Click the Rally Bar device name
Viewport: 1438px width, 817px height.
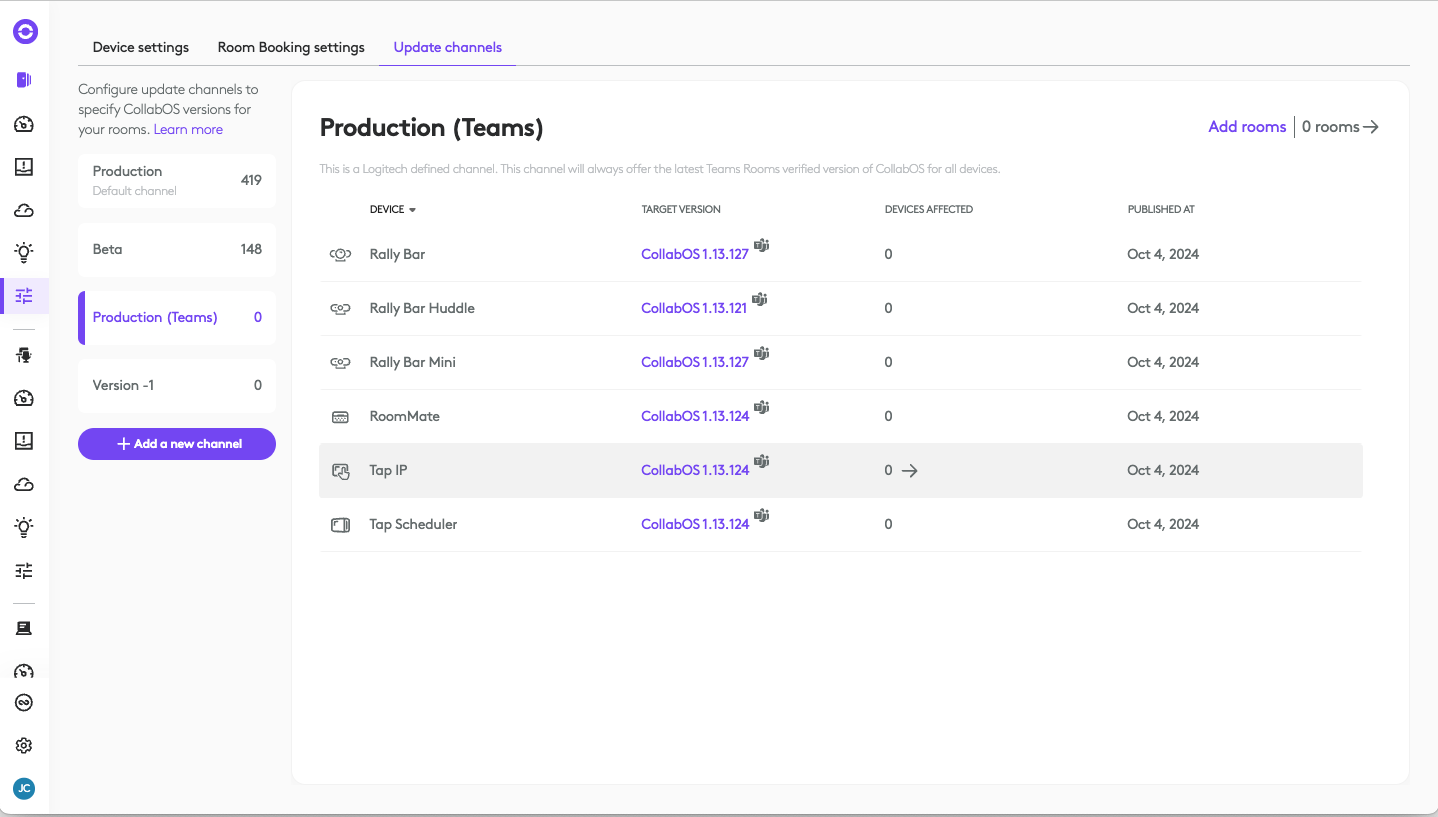pyautogui.click(x=397, y=254)
